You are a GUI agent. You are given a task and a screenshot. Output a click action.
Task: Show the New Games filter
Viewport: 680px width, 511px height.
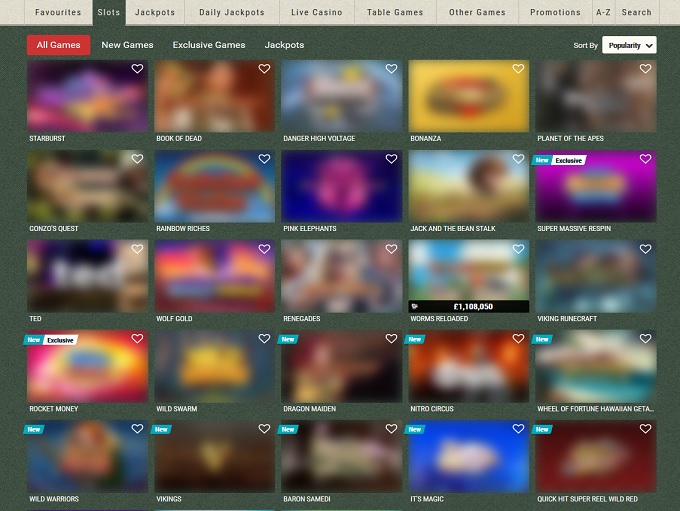127,45
